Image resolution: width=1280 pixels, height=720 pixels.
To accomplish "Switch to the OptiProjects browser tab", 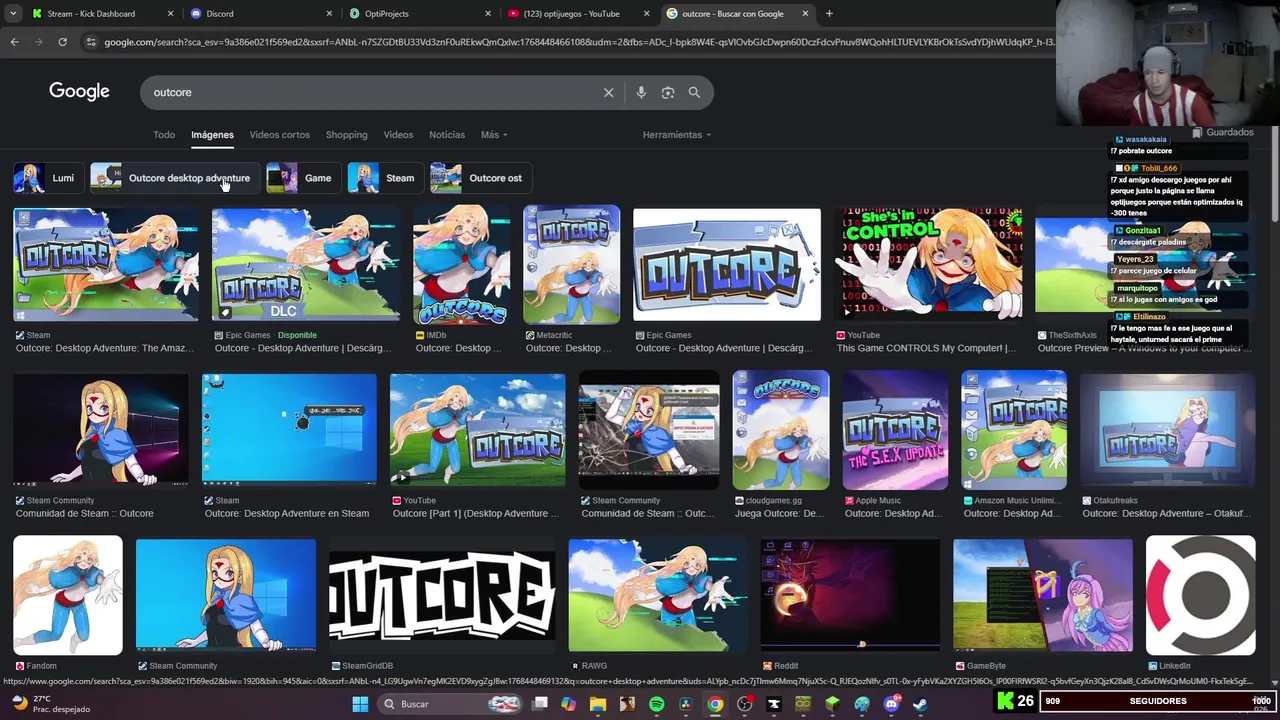I will 418,14.
